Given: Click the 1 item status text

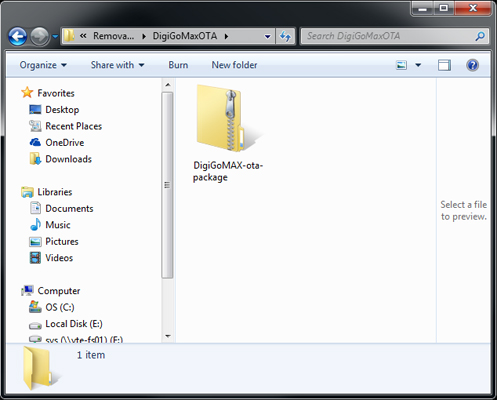Looking at the screenshot, I should 91,355.
